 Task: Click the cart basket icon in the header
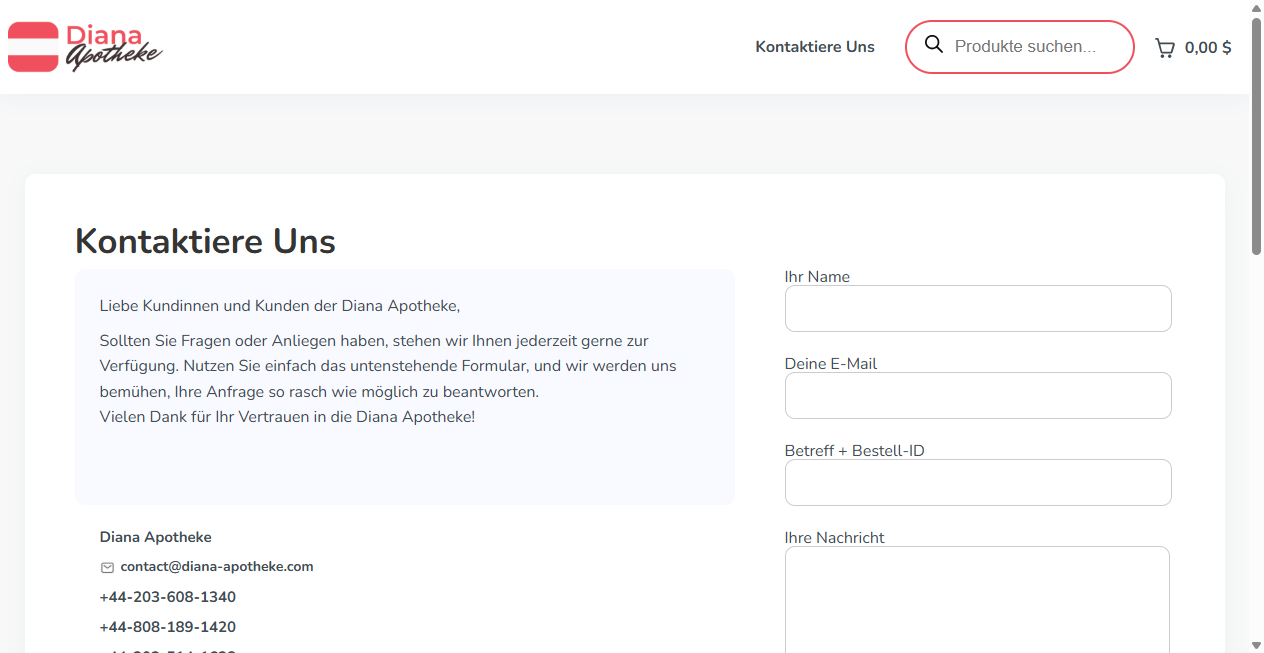pos(1163,47)
